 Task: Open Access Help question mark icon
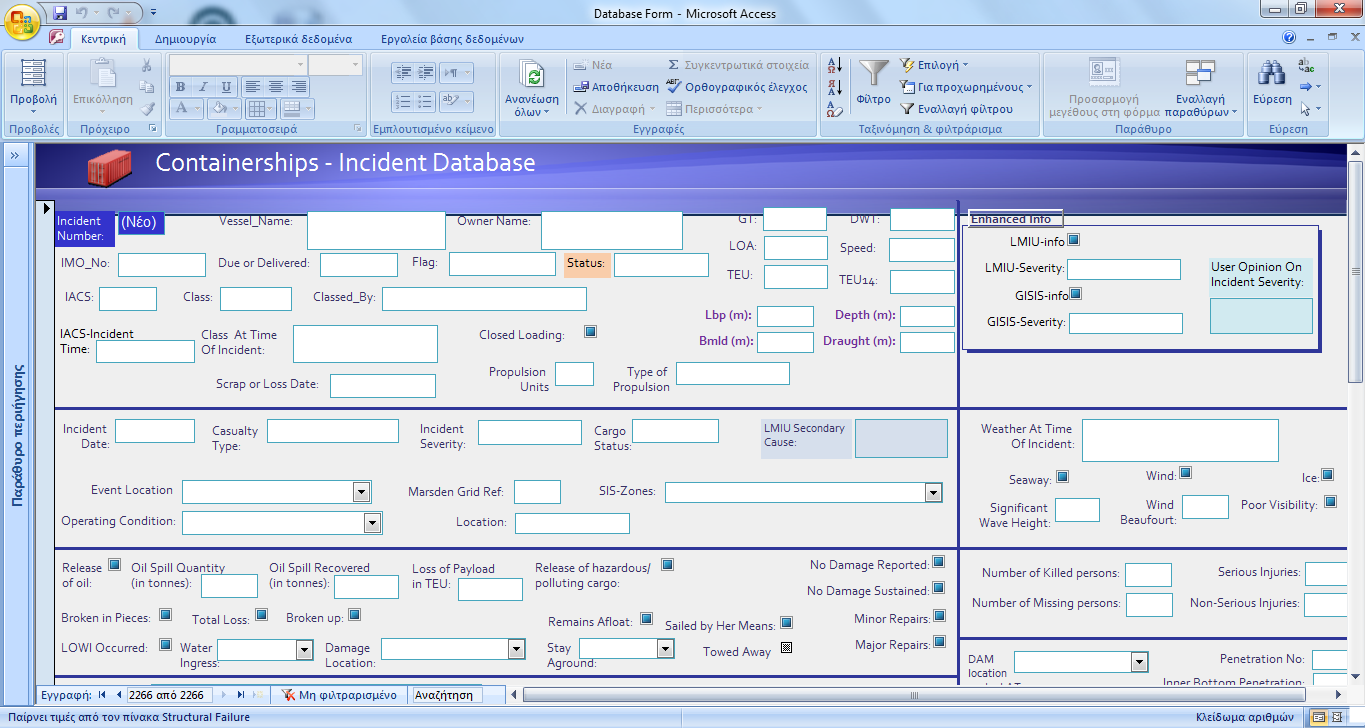(1288, 38)
